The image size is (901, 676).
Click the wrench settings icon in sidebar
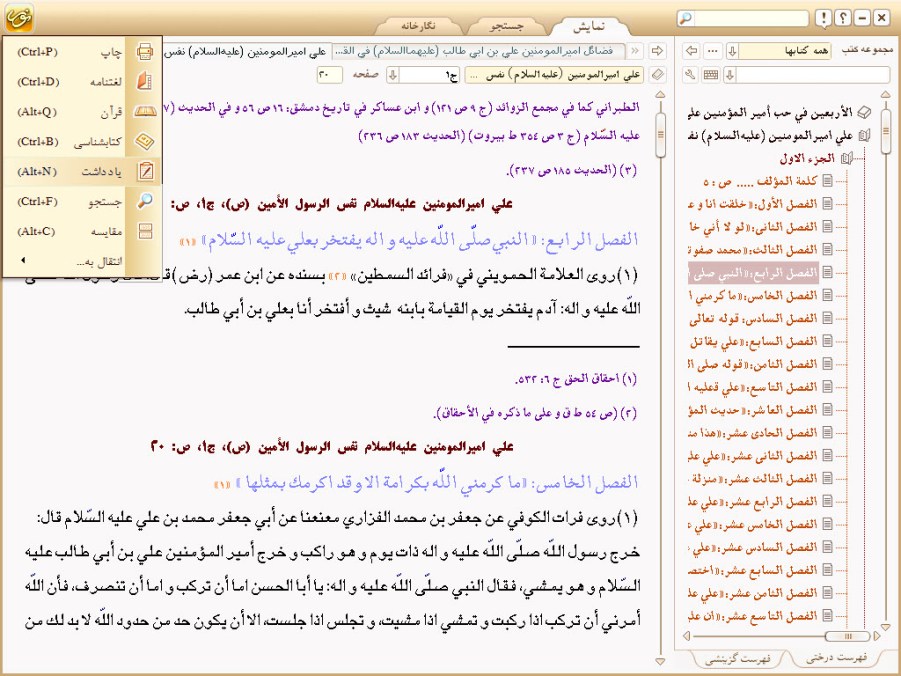click(691, 75)
